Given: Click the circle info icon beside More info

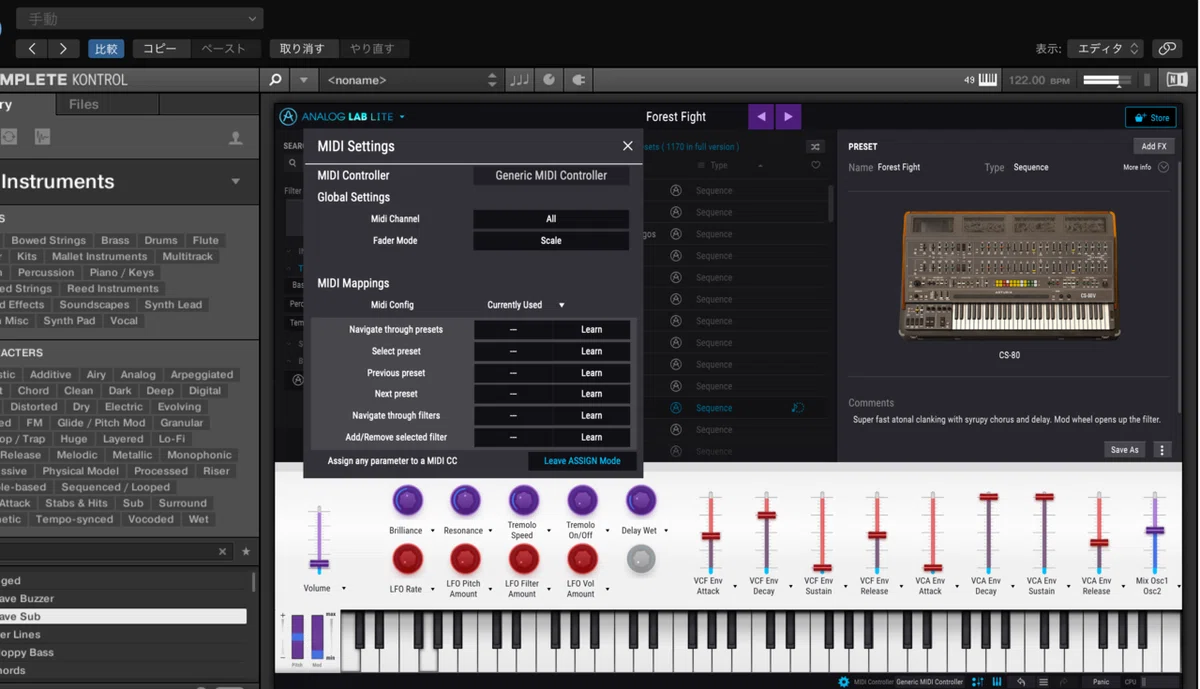Looking at the screenshot, I should coord(1163,167).
